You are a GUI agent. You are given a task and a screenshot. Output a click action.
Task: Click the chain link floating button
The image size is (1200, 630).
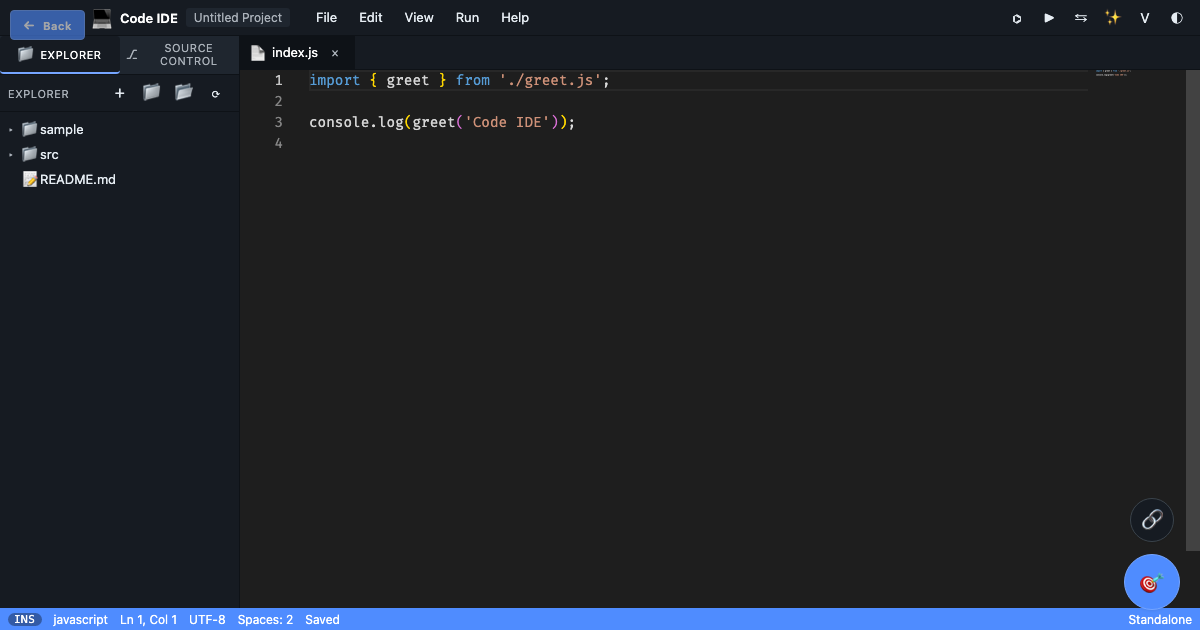point(1152,520)
